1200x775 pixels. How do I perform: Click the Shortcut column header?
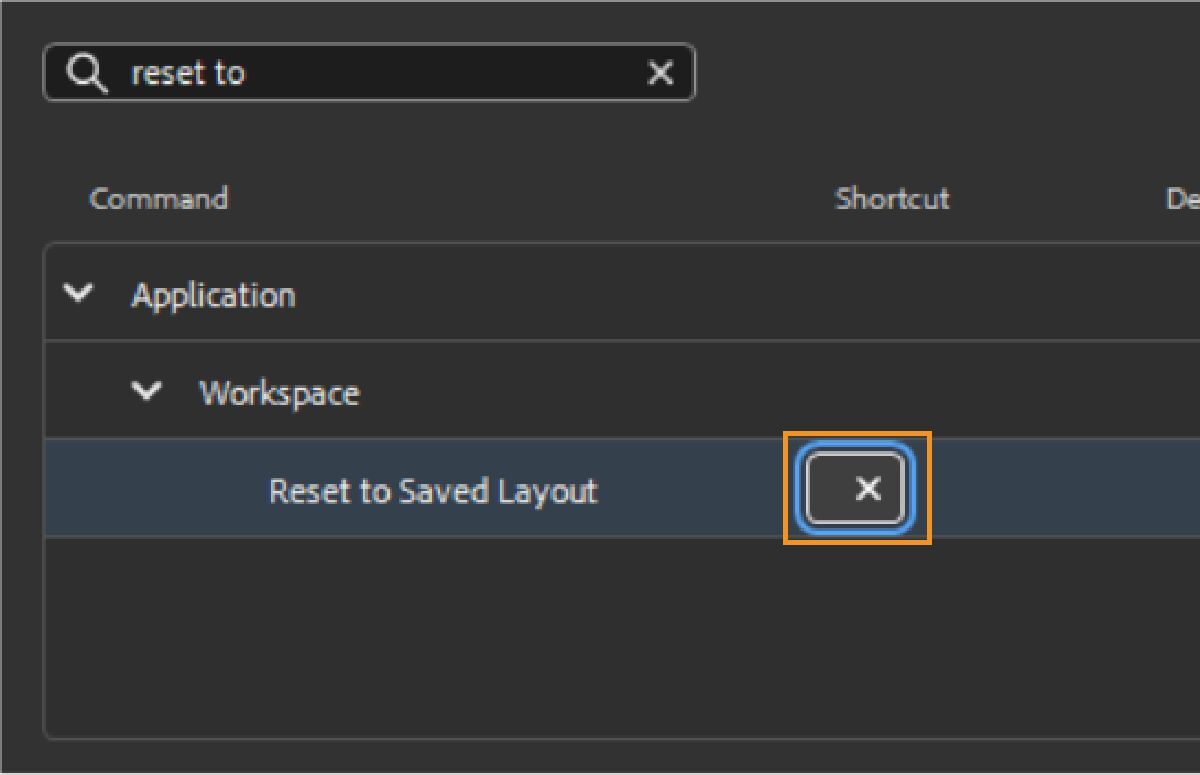892,199
